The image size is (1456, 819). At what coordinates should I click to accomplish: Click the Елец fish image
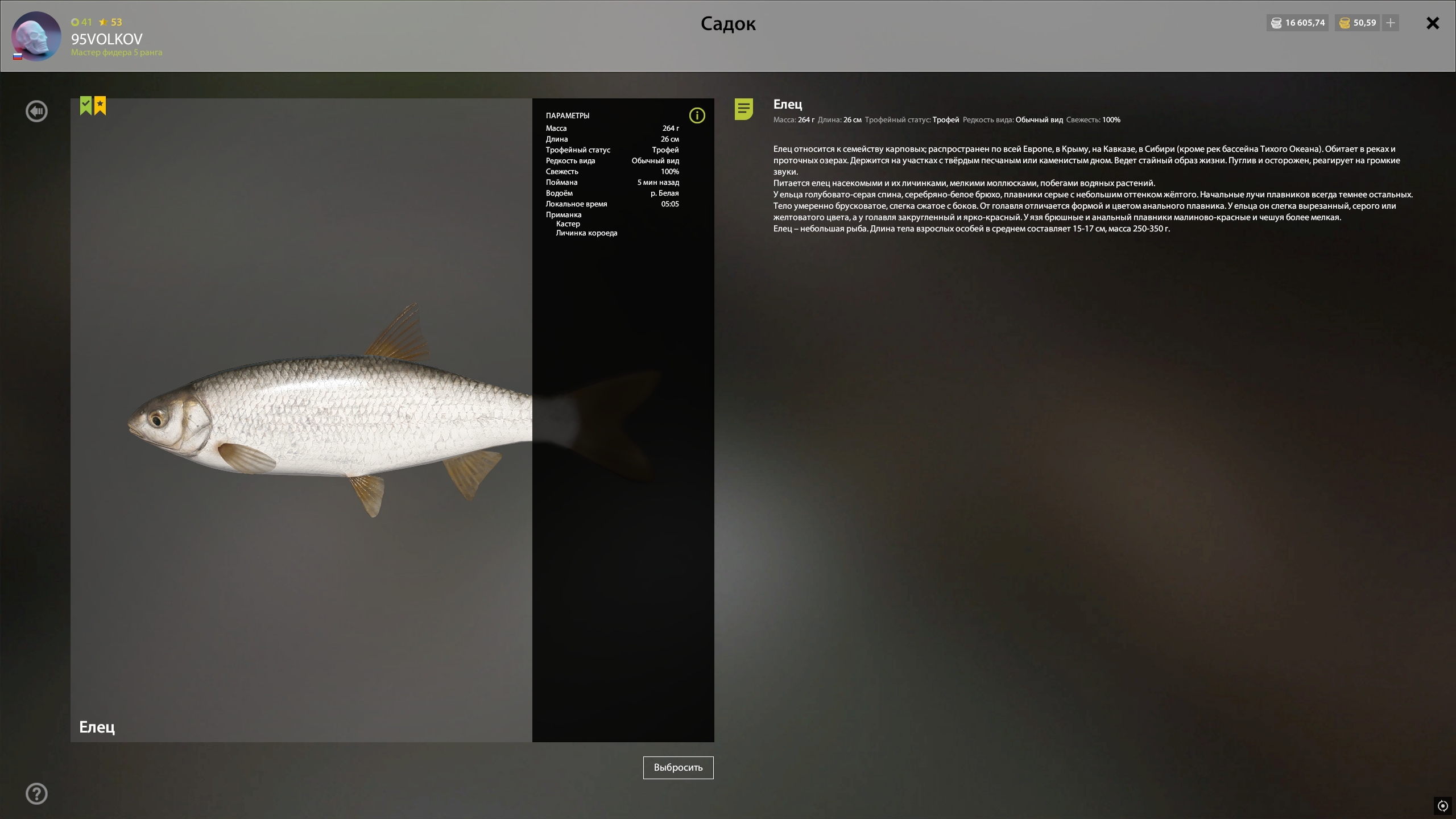click(330, 415)
